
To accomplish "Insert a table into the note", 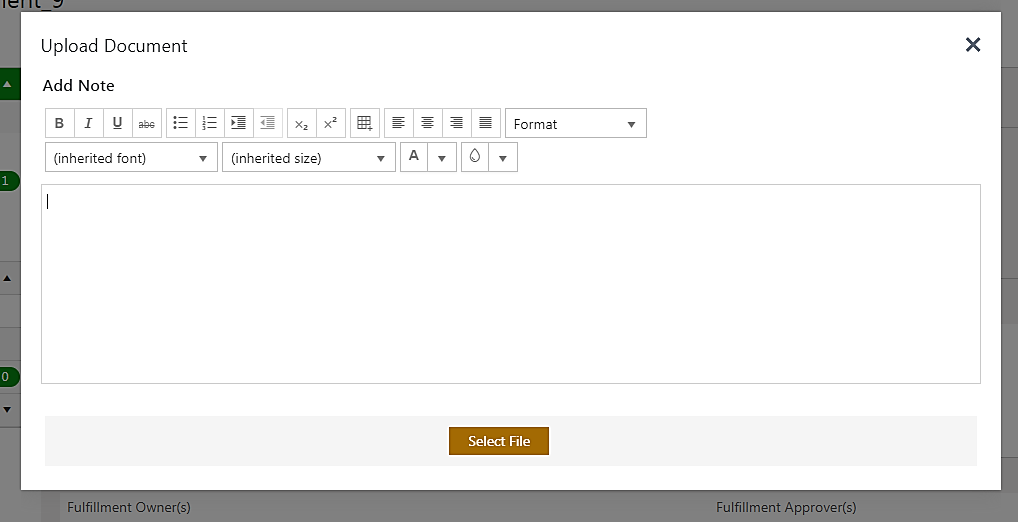I will coord(365,123).
